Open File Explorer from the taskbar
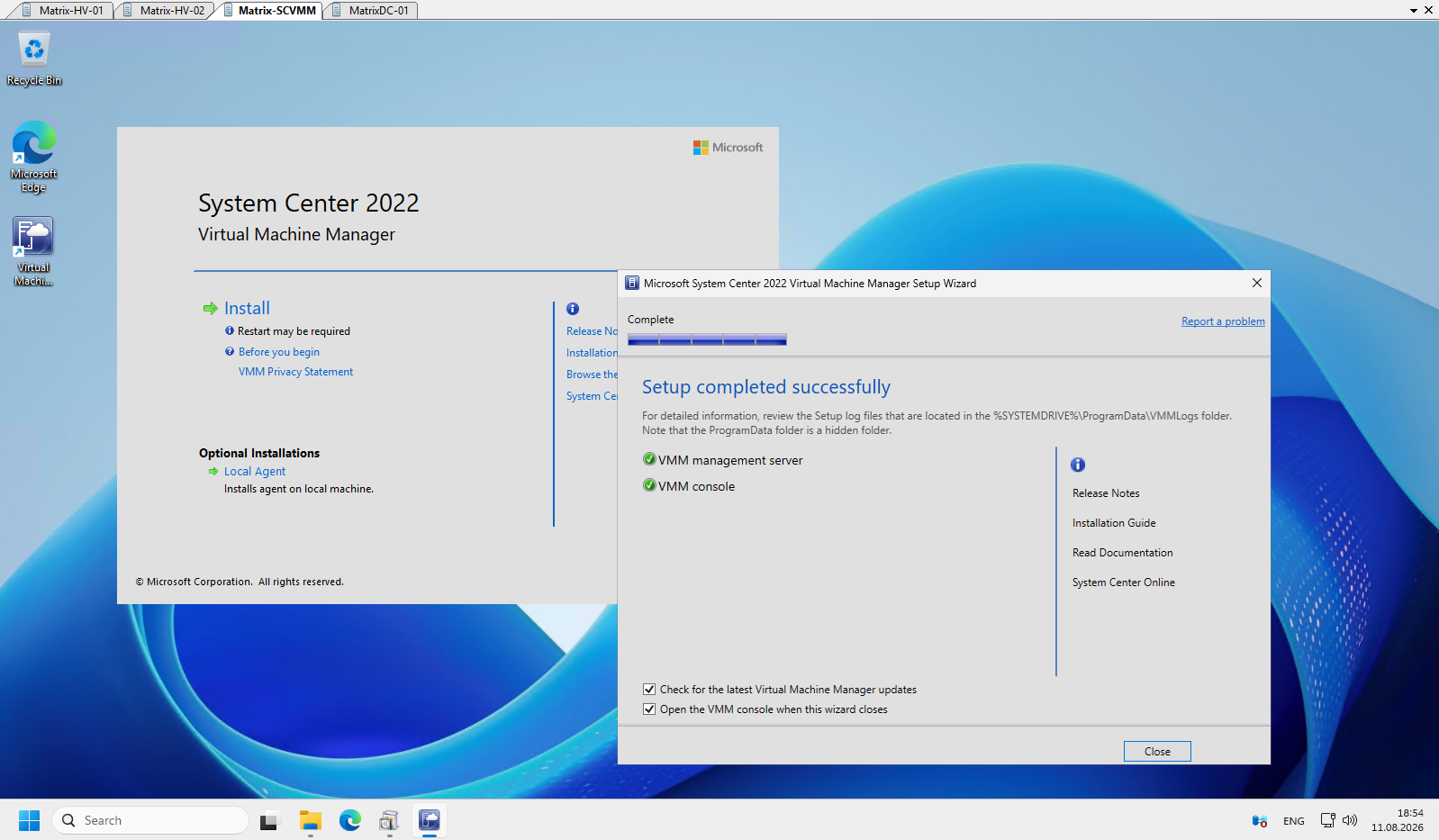The image size is (1439, 840). 311,820
